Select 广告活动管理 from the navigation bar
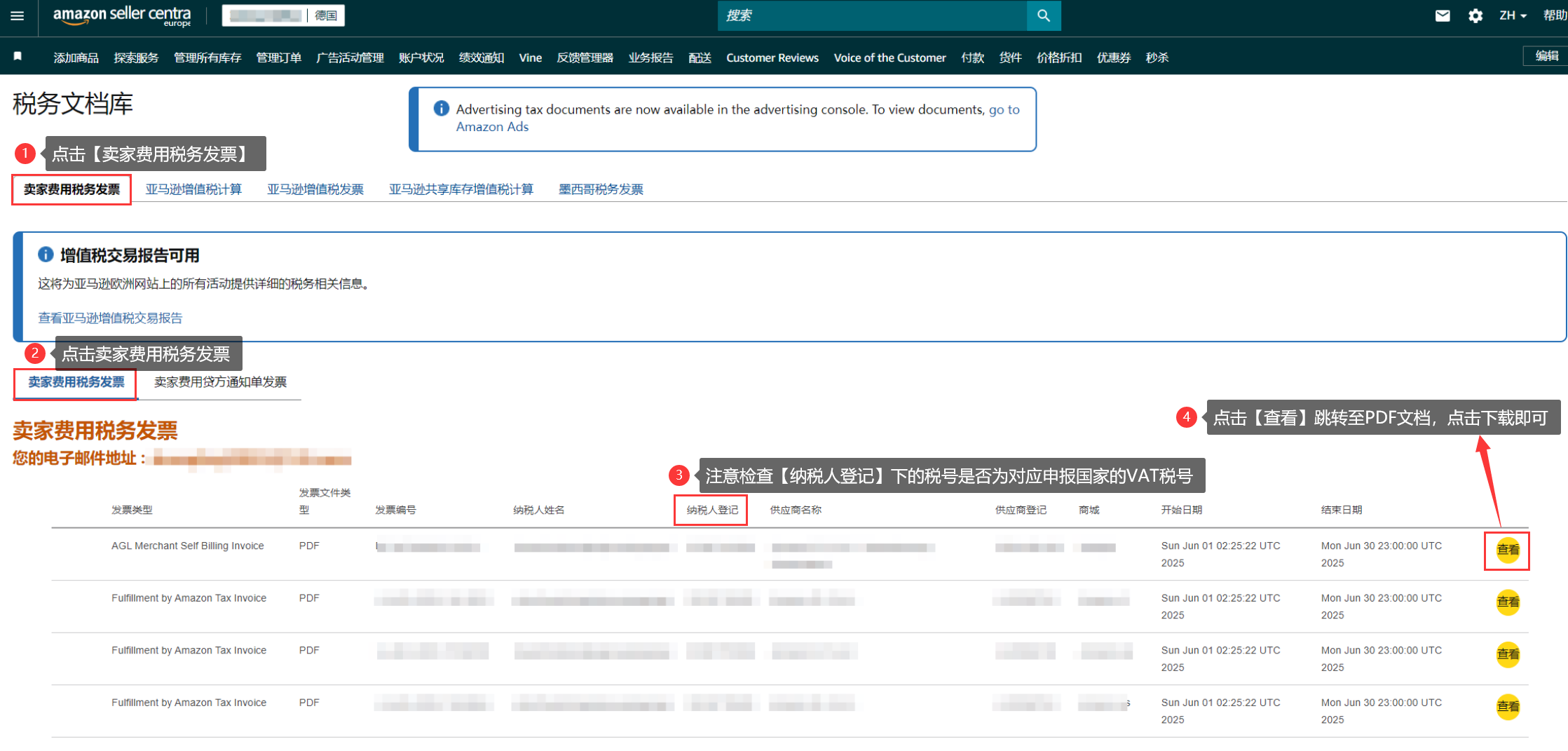 click(x=350, y=57)
